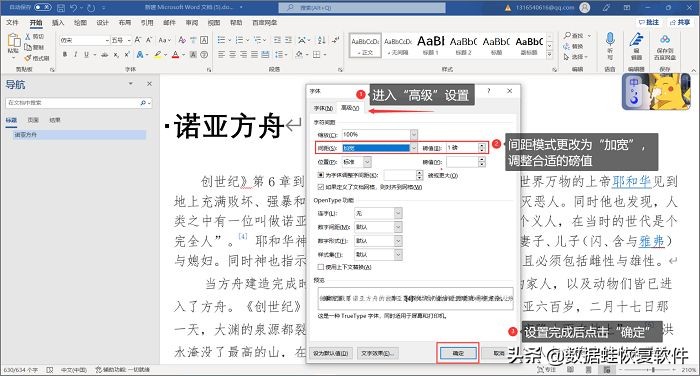This screenshot has width=700, height=376.
Task: Expand the styles gallery more arrow
Action: pyautogui.click(x=550, y=55)
